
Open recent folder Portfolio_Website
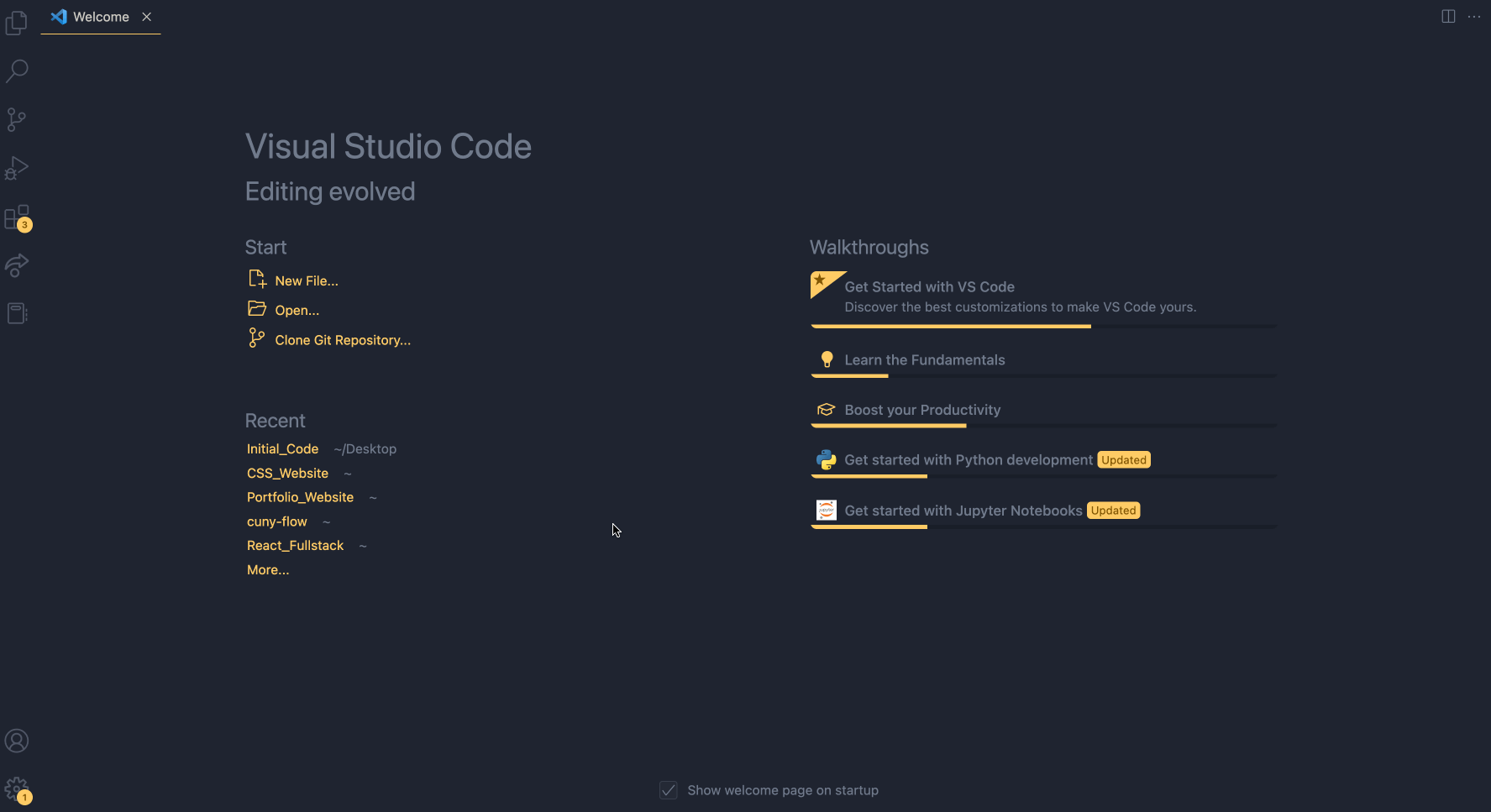coord(300,498)
